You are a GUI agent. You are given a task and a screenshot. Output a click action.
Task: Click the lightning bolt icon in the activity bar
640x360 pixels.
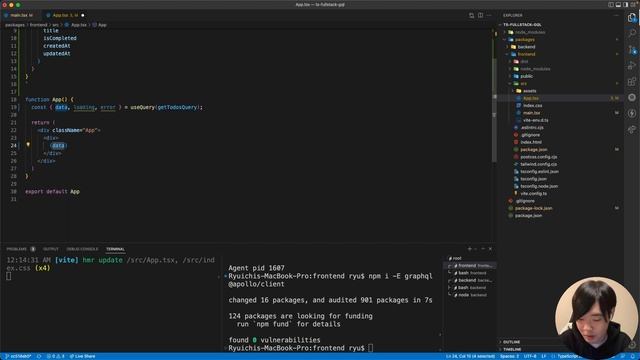click(x=632, y=113)
